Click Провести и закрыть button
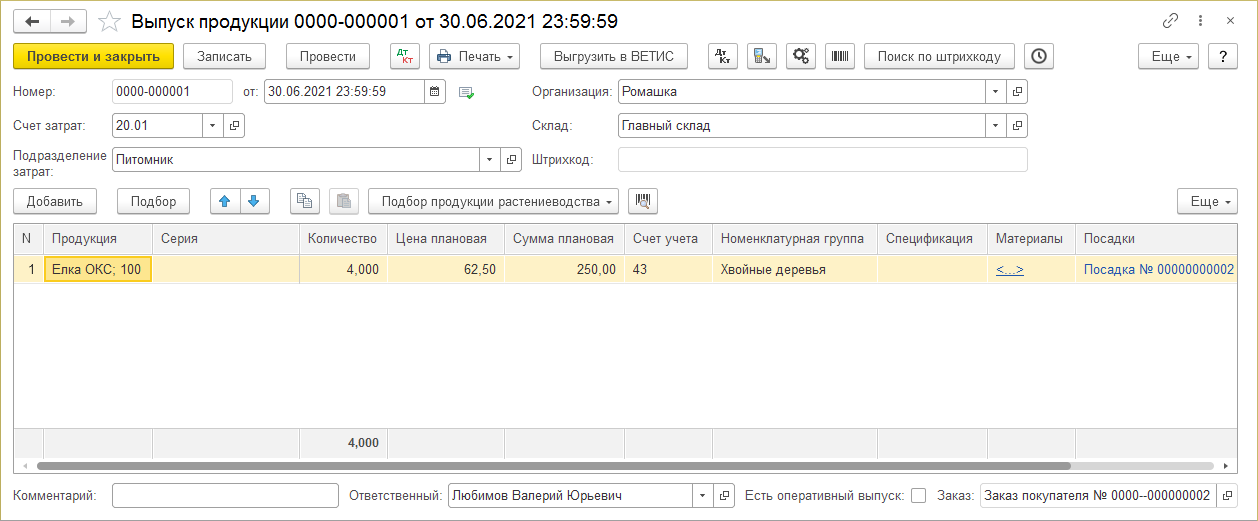 click(x=94, y=56)
